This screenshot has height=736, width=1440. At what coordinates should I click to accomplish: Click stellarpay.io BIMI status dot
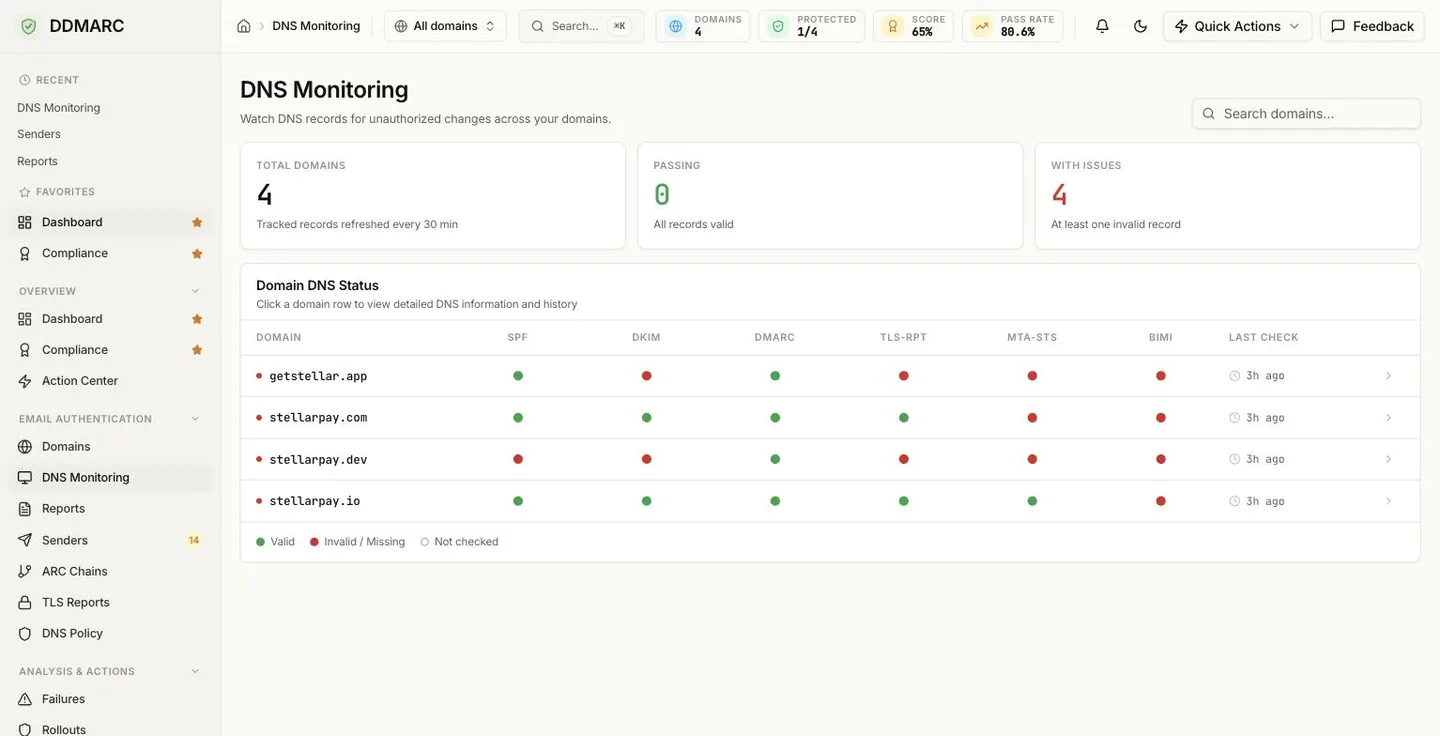click(x=1161, y=501)
